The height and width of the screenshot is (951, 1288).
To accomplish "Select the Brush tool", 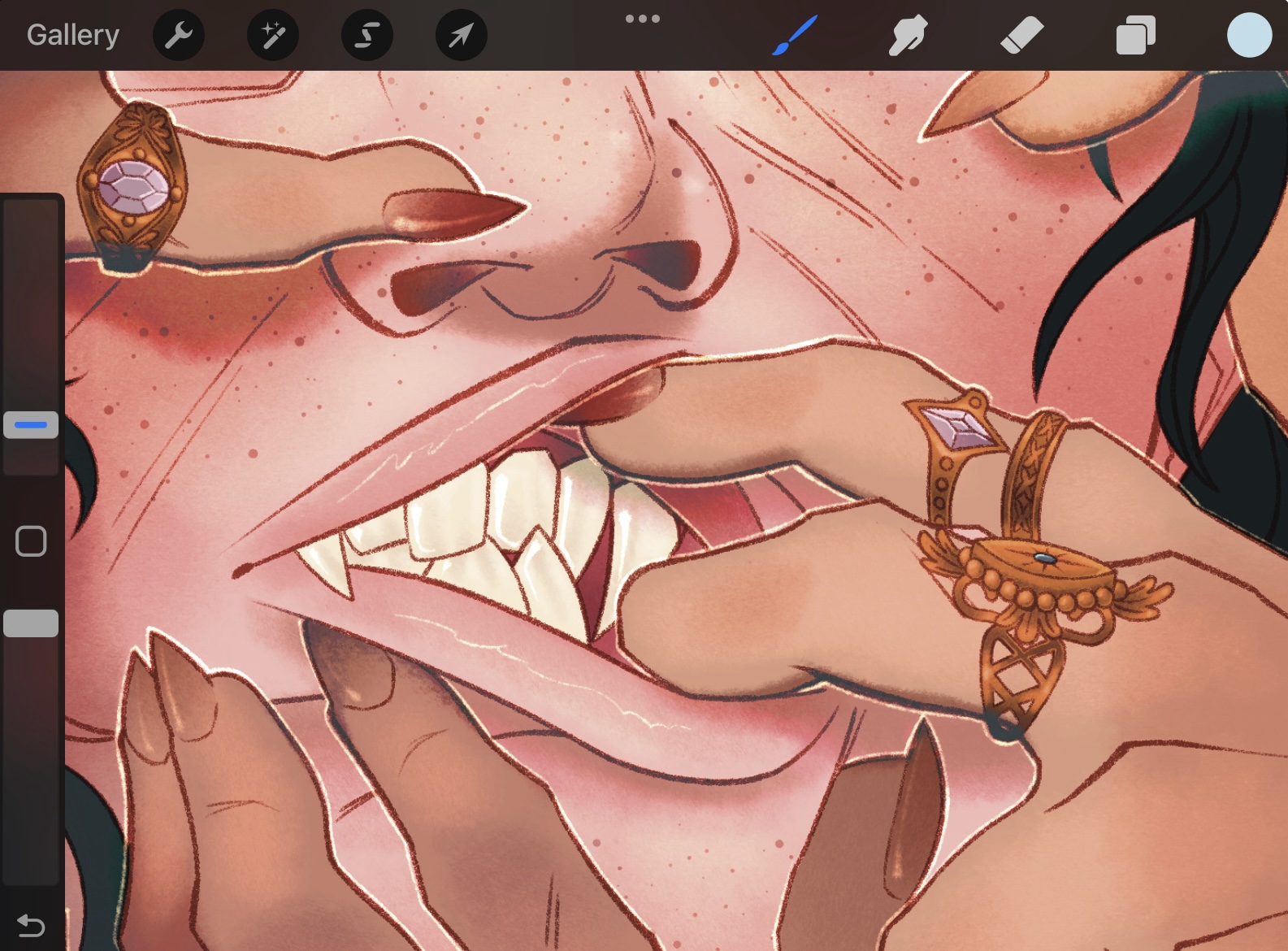I will click(794, 35).
